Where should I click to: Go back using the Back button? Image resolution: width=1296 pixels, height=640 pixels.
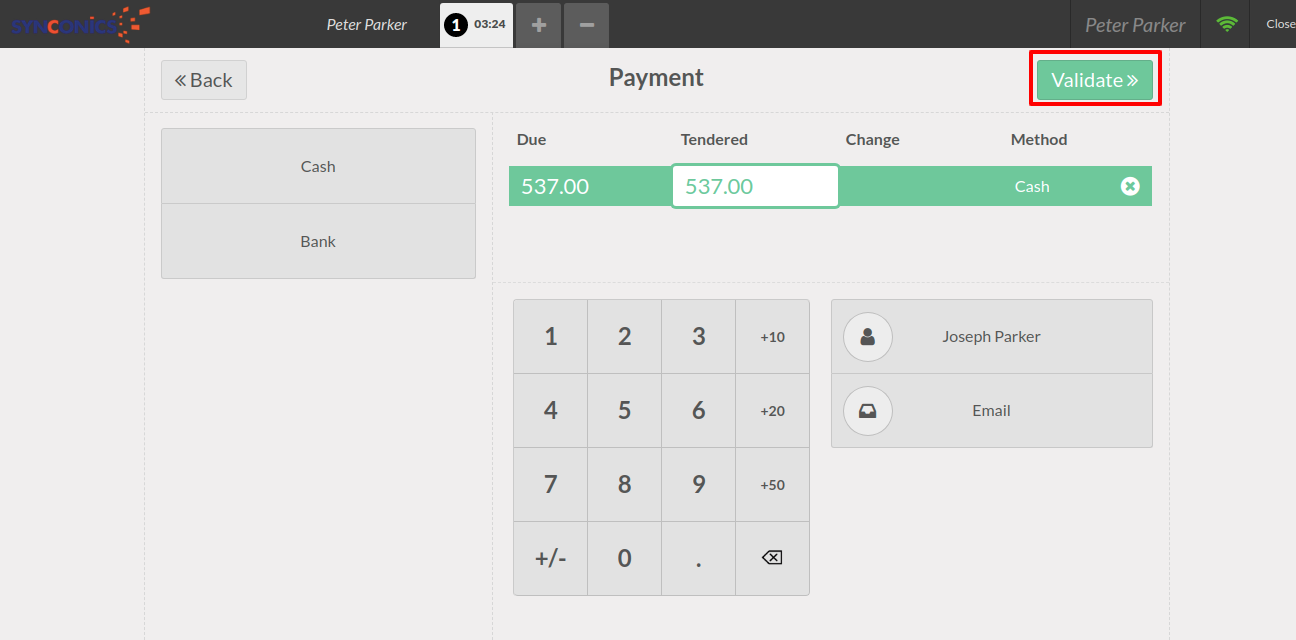(x=204, y=80)
